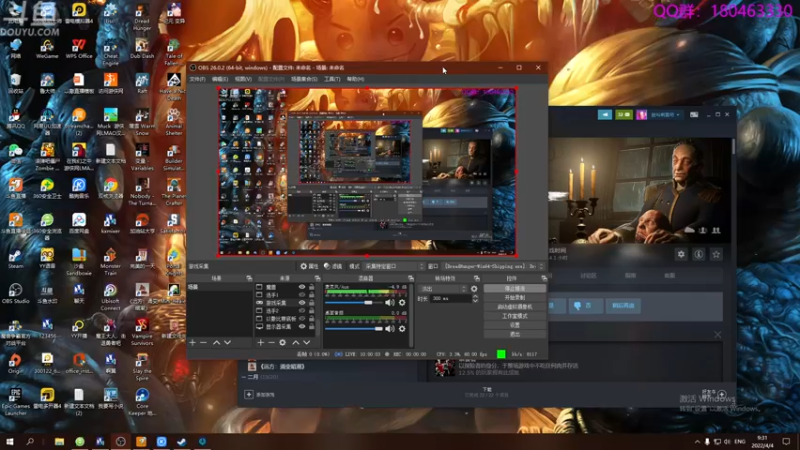Move source down in Sources list
The height and width of the screenshot is (450, 800).
(x=307, y=343)
